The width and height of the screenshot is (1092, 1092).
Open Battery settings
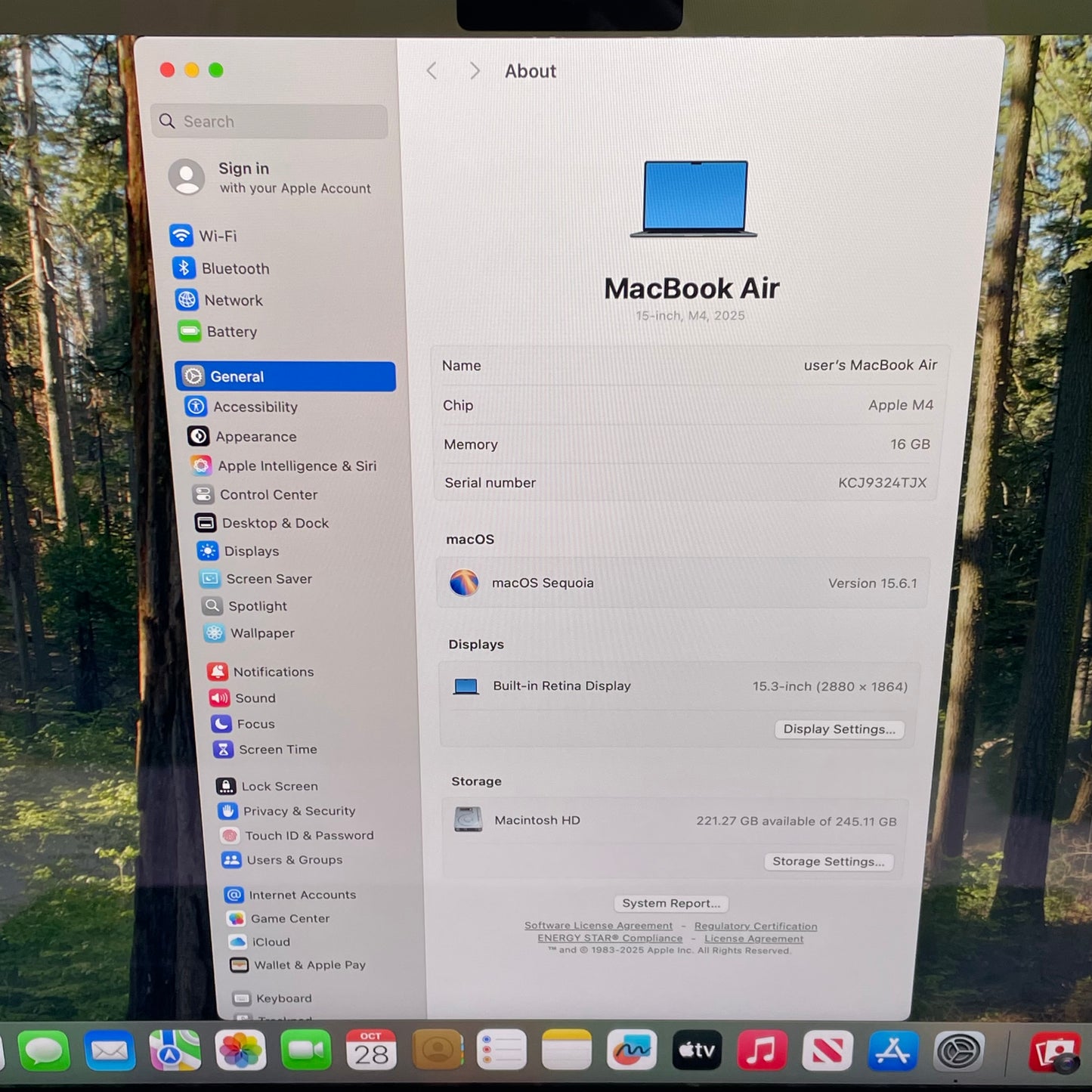coord(230,332)
